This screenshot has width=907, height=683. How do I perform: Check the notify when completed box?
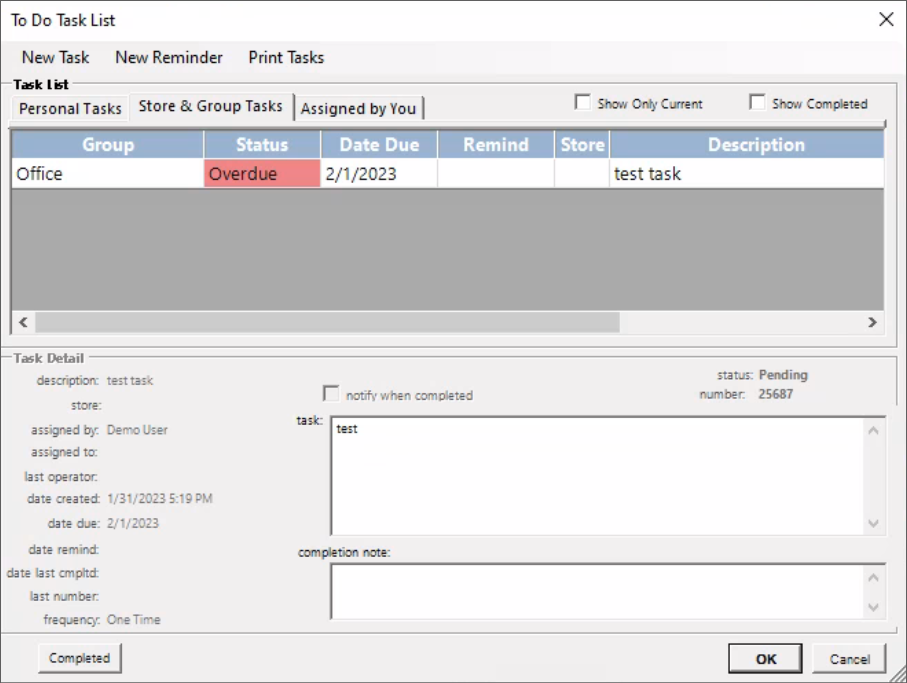(331, 394)
